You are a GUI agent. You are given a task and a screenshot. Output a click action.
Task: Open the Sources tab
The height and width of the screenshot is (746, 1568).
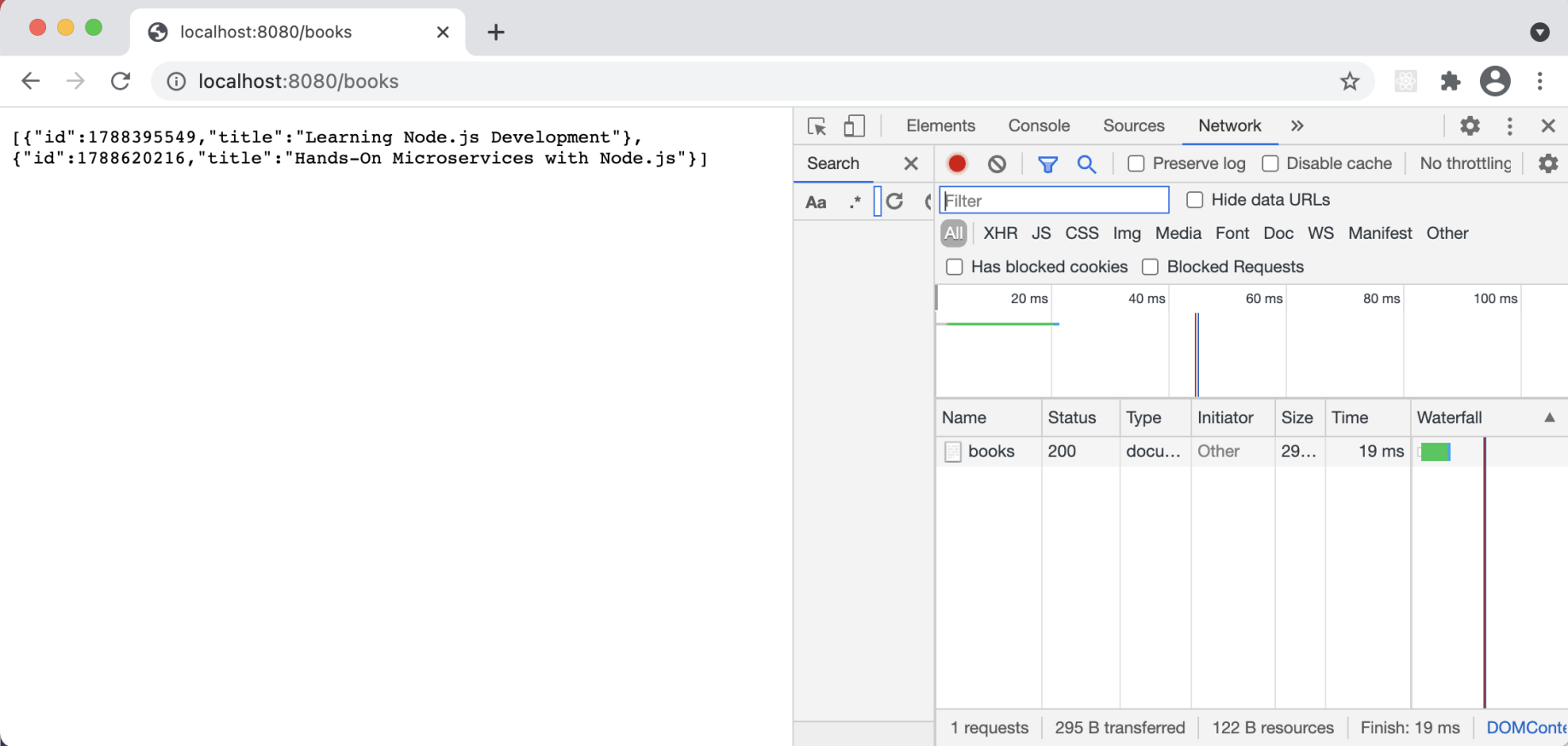tap(1133, 126)
